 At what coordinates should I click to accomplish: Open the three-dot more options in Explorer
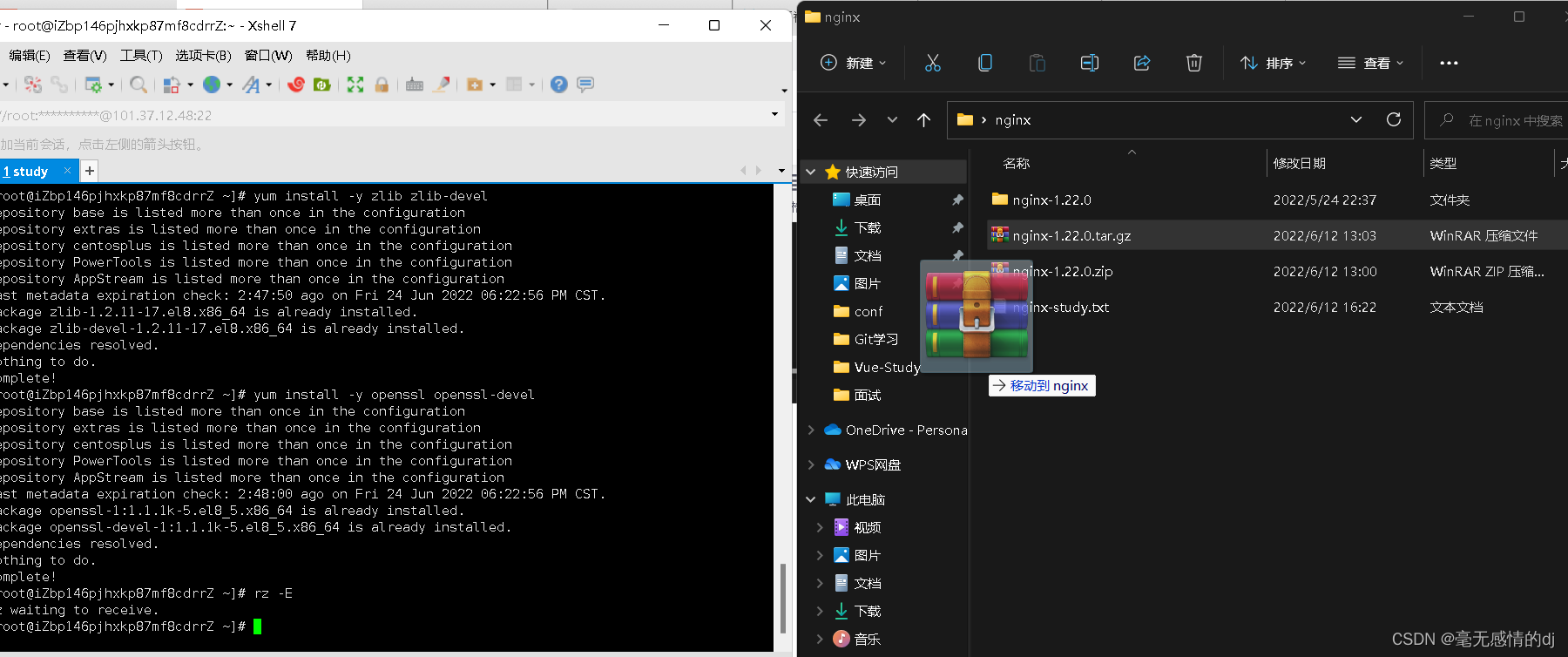point(1449,63)
